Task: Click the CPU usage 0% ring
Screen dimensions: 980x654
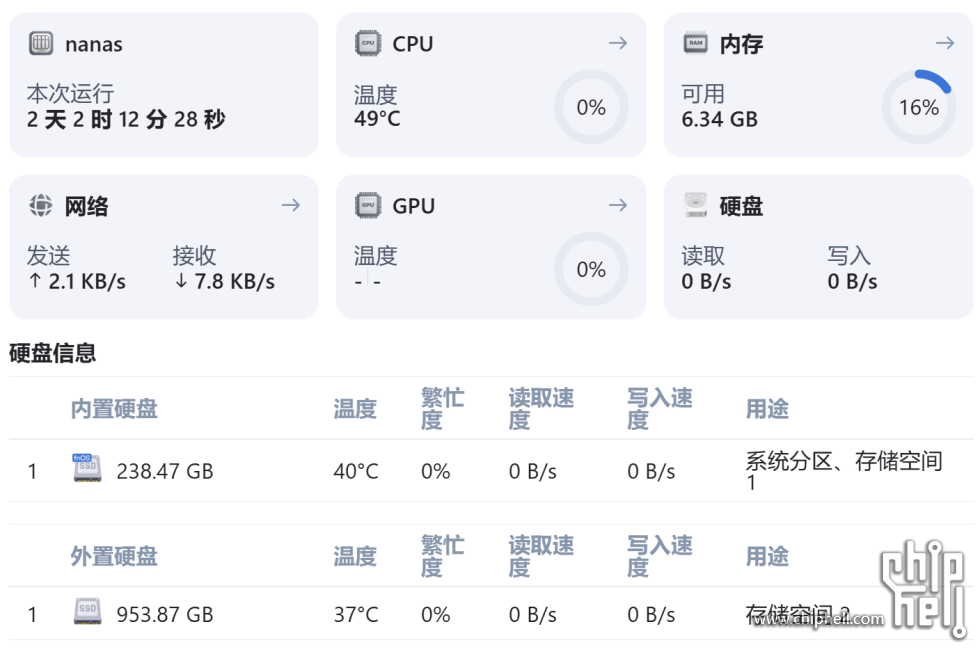Action: pos(591,107)
